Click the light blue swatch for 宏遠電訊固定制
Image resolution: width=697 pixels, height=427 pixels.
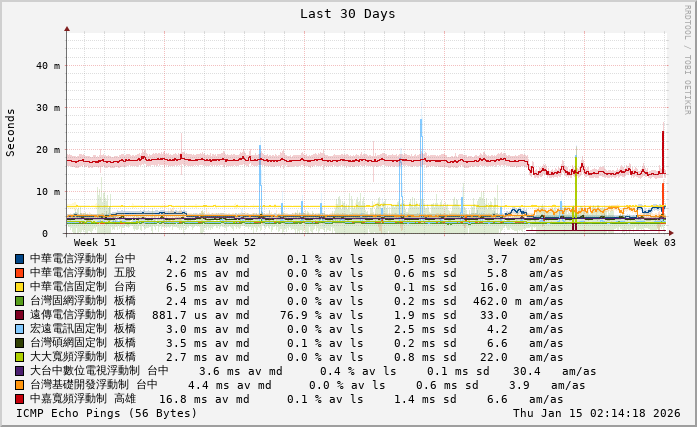(x=19, y=329)
